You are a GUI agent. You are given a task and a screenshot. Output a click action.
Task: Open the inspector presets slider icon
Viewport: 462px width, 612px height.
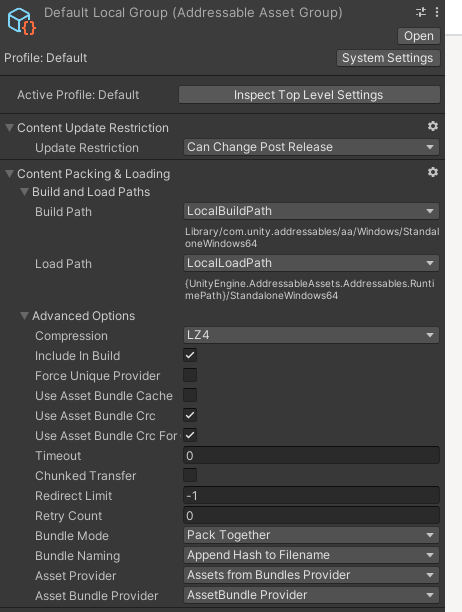tap(421, 12)
